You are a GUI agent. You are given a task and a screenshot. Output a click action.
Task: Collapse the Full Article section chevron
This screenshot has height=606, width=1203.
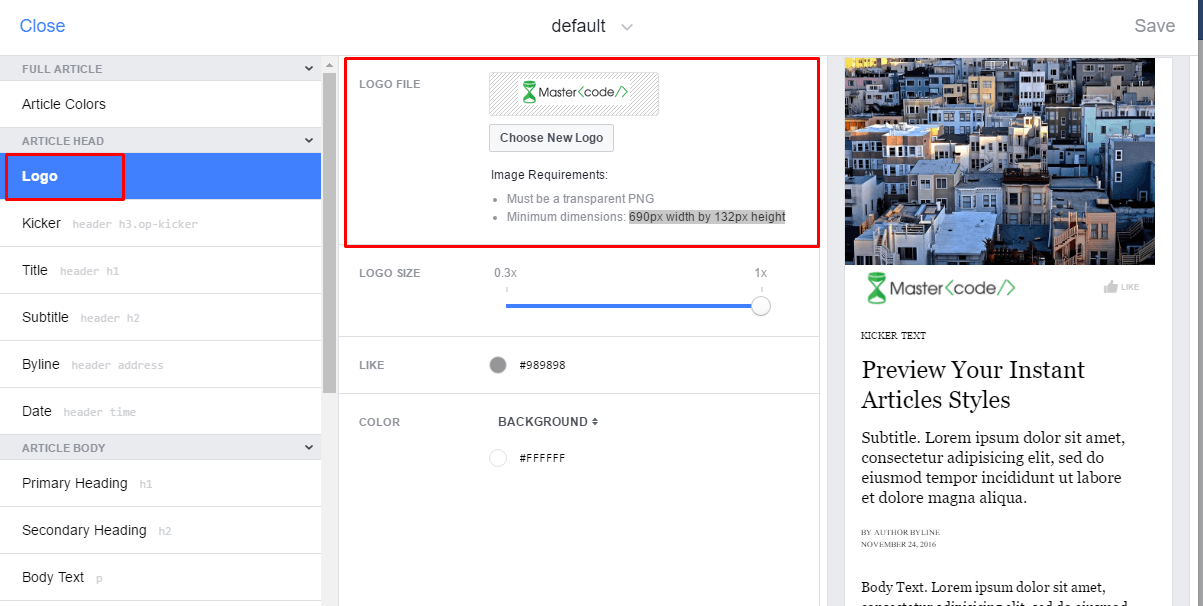point(309,69)
